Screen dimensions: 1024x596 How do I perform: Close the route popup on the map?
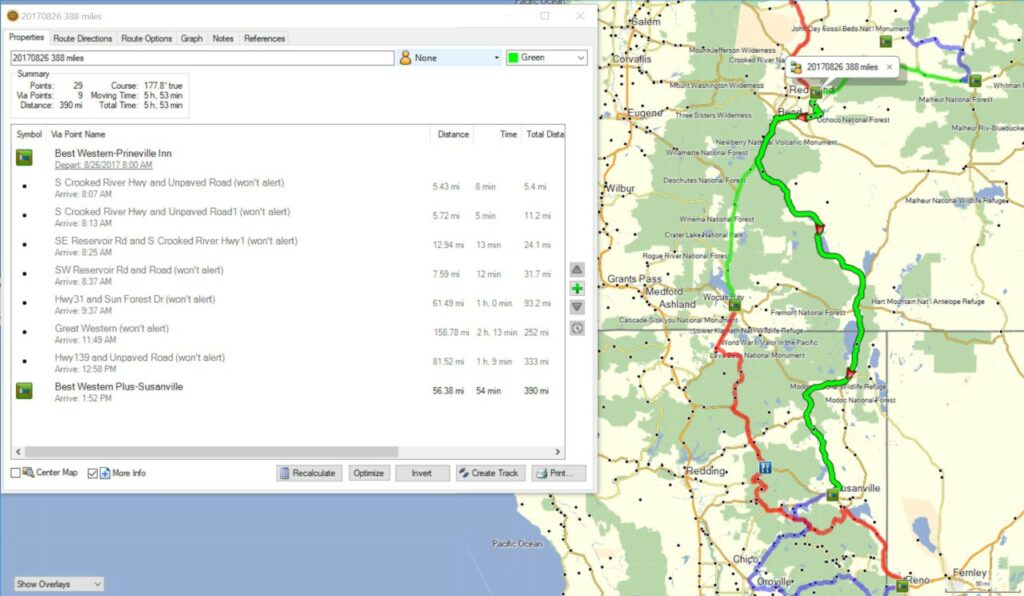coord(890,67)
